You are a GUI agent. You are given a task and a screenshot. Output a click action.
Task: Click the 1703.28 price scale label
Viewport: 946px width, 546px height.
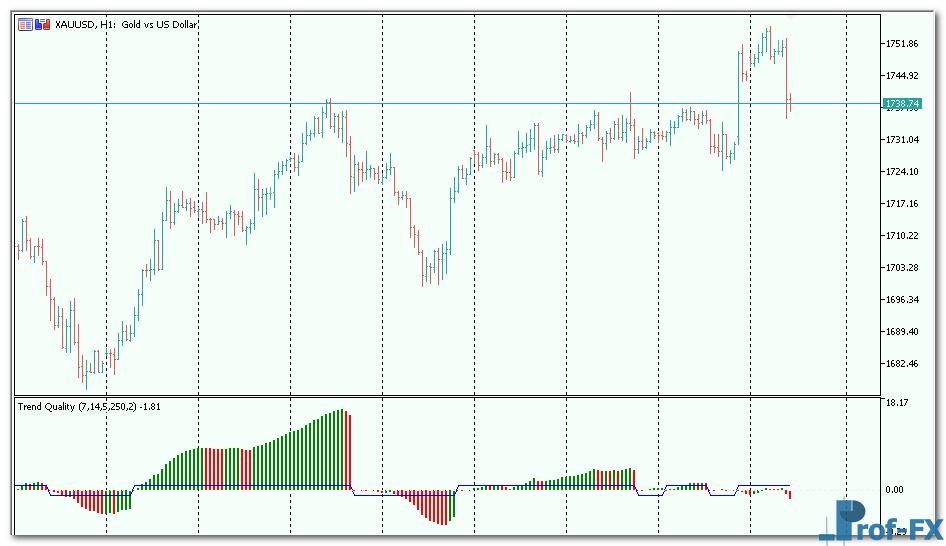point(902,268)
